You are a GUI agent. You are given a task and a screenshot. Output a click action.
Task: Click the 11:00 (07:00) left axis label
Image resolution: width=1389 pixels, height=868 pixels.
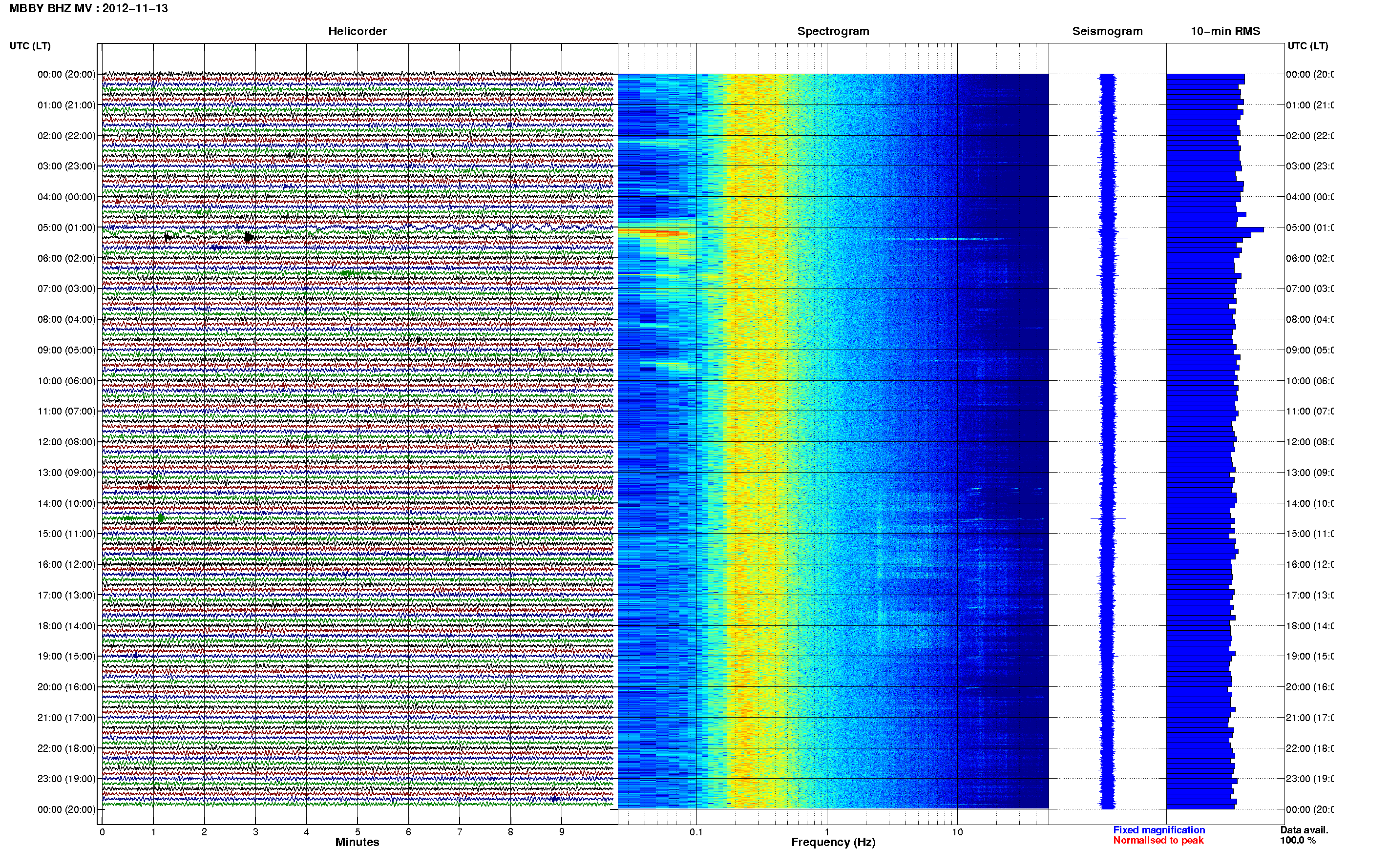(x=66, y=412)
